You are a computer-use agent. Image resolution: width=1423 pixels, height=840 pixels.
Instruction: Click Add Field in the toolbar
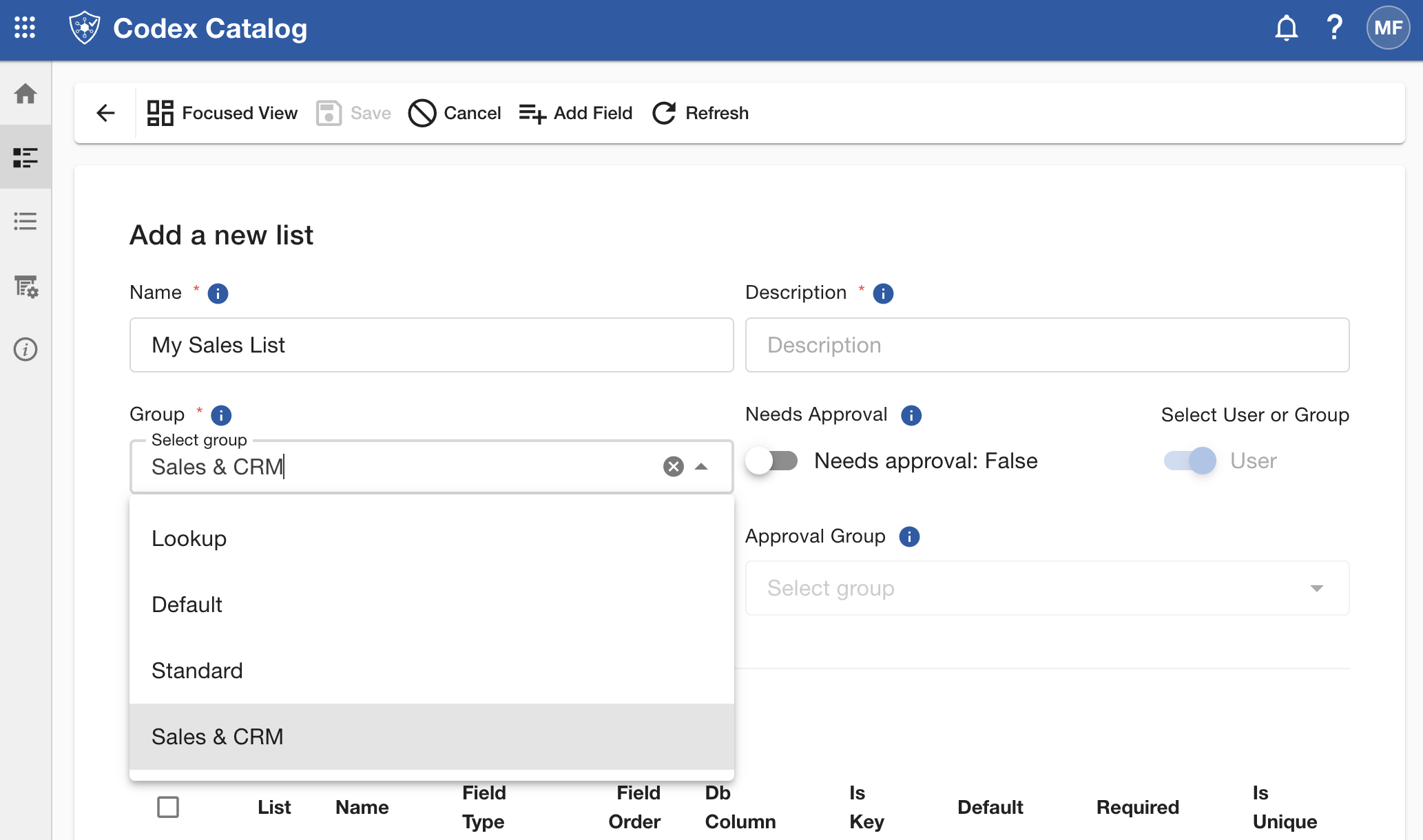pos(575,113)
